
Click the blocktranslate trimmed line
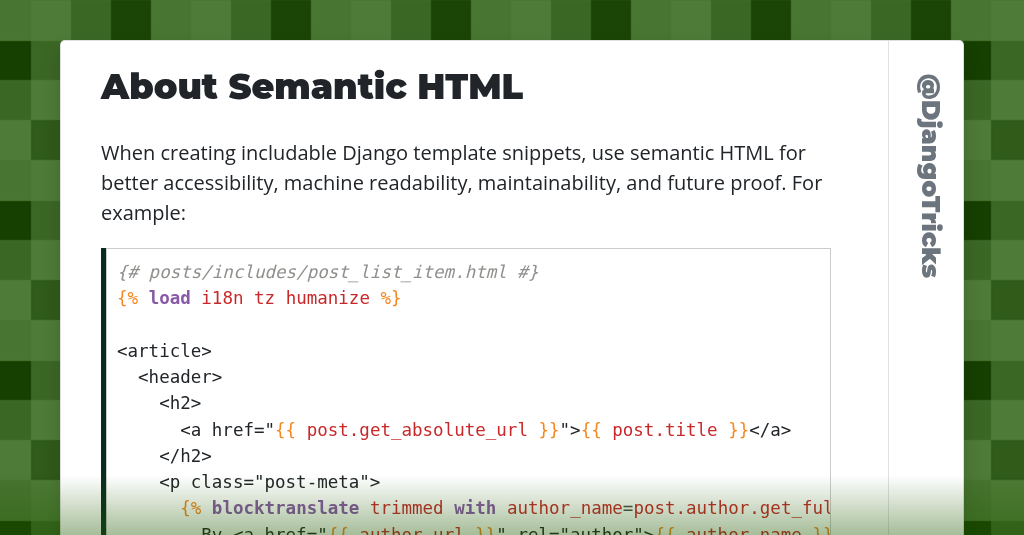point(505,508)
